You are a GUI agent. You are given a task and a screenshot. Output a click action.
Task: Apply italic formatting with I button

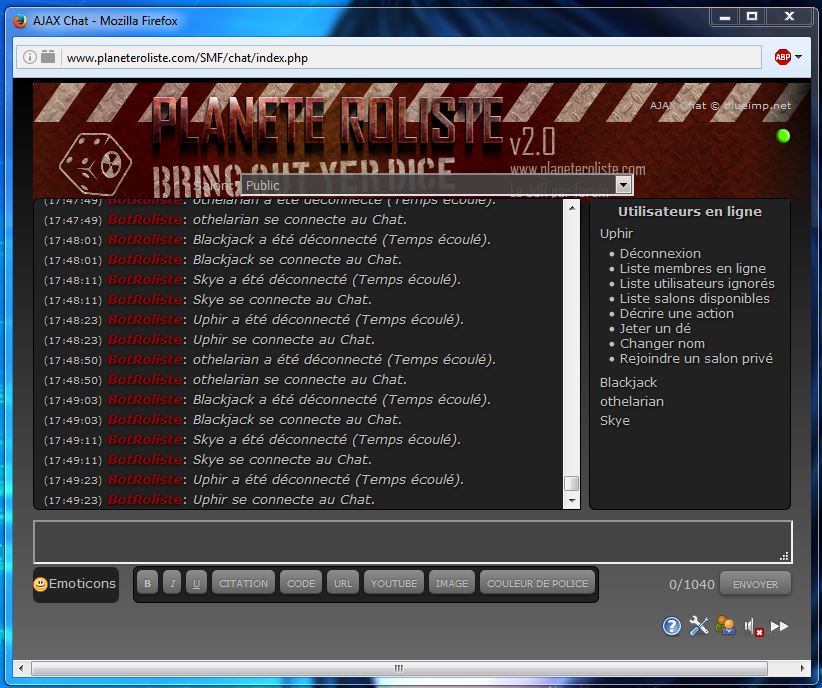click(172, 584)
